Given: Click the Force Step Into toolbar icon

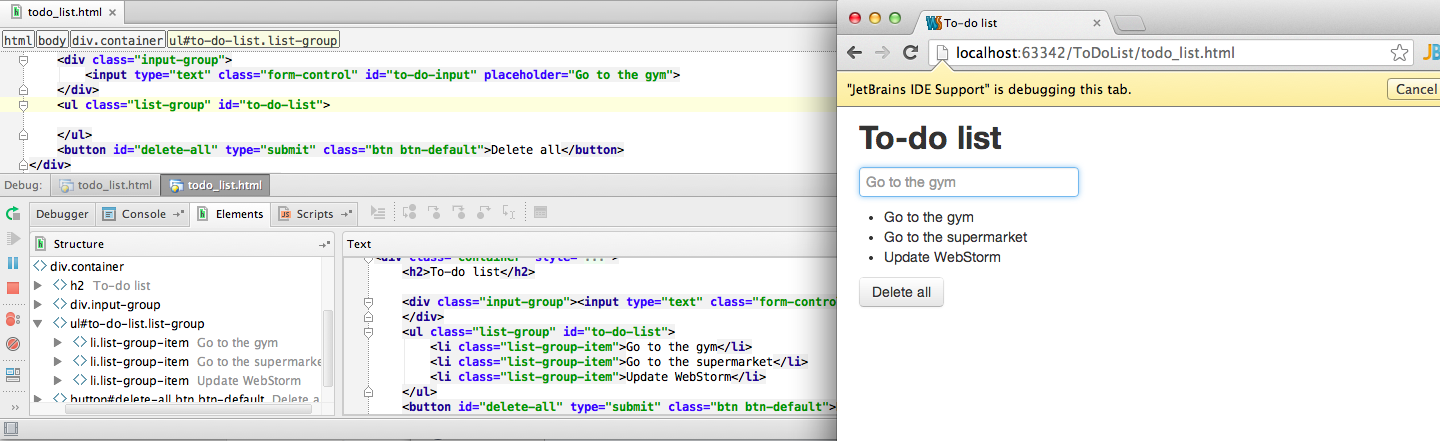Looking at the screenshot, I should (459, 213).
